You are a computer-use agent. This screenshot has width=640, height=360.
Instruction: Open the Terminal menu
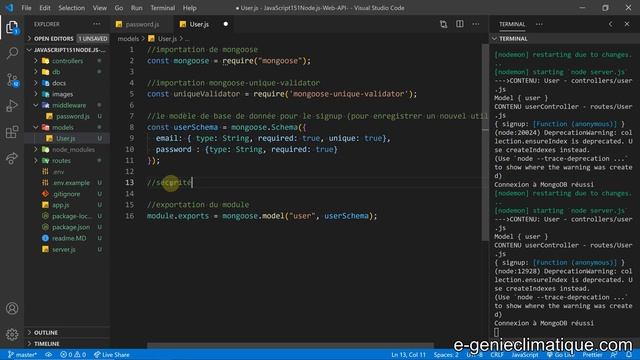[x=162, y=8]
